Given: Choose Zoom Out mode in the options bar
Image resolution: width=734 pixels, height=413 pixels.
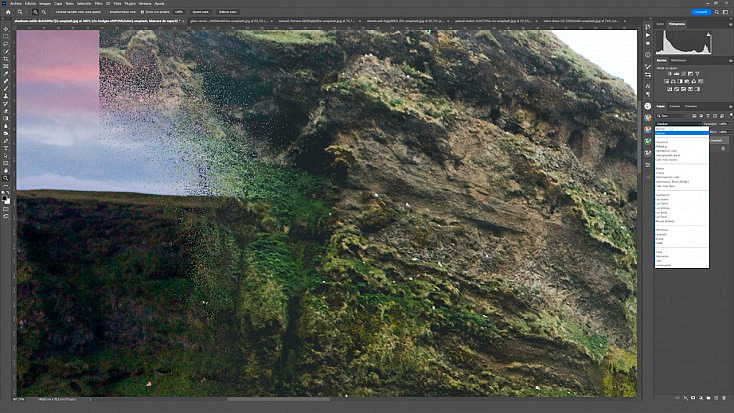Looking at the screenshot, I should [44, 12].
